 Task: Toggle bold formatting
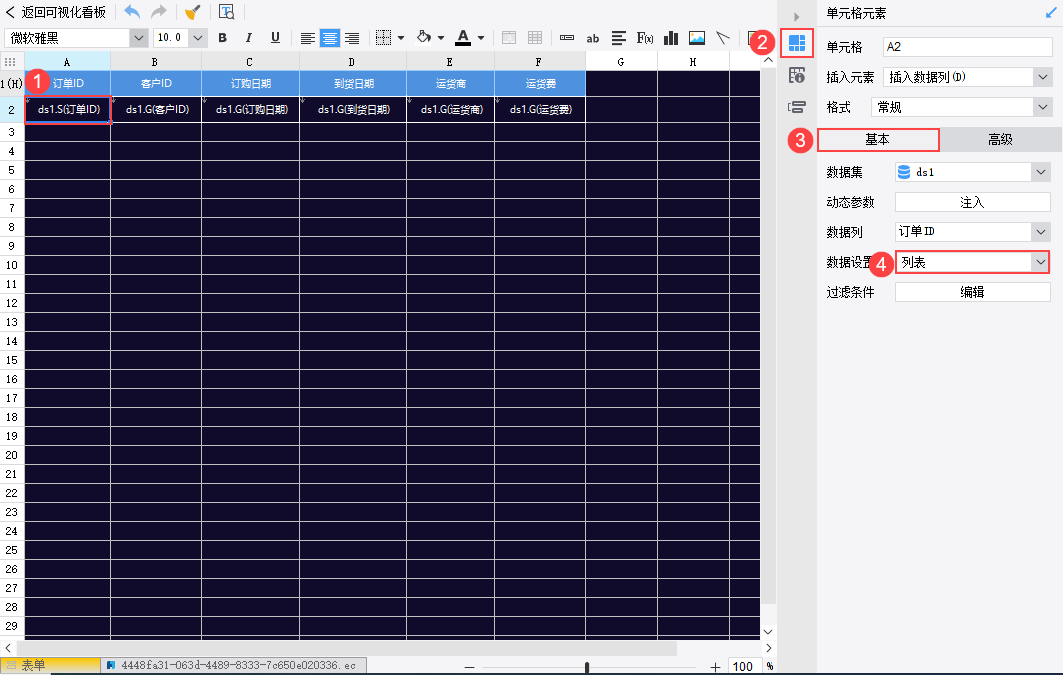223,38
